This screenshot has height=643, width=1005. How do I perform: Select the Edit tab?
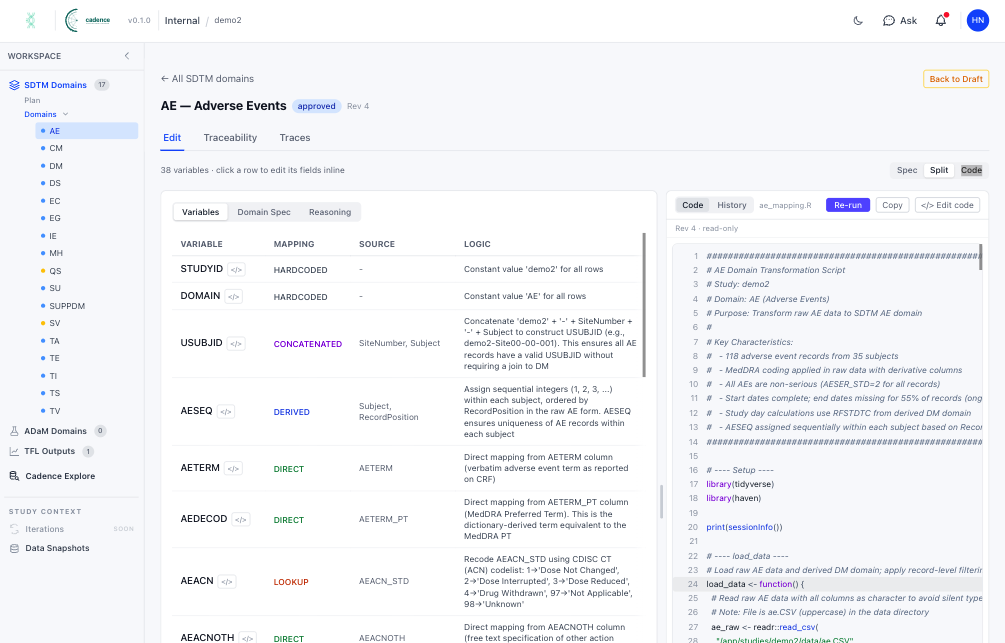coord(172,138)
